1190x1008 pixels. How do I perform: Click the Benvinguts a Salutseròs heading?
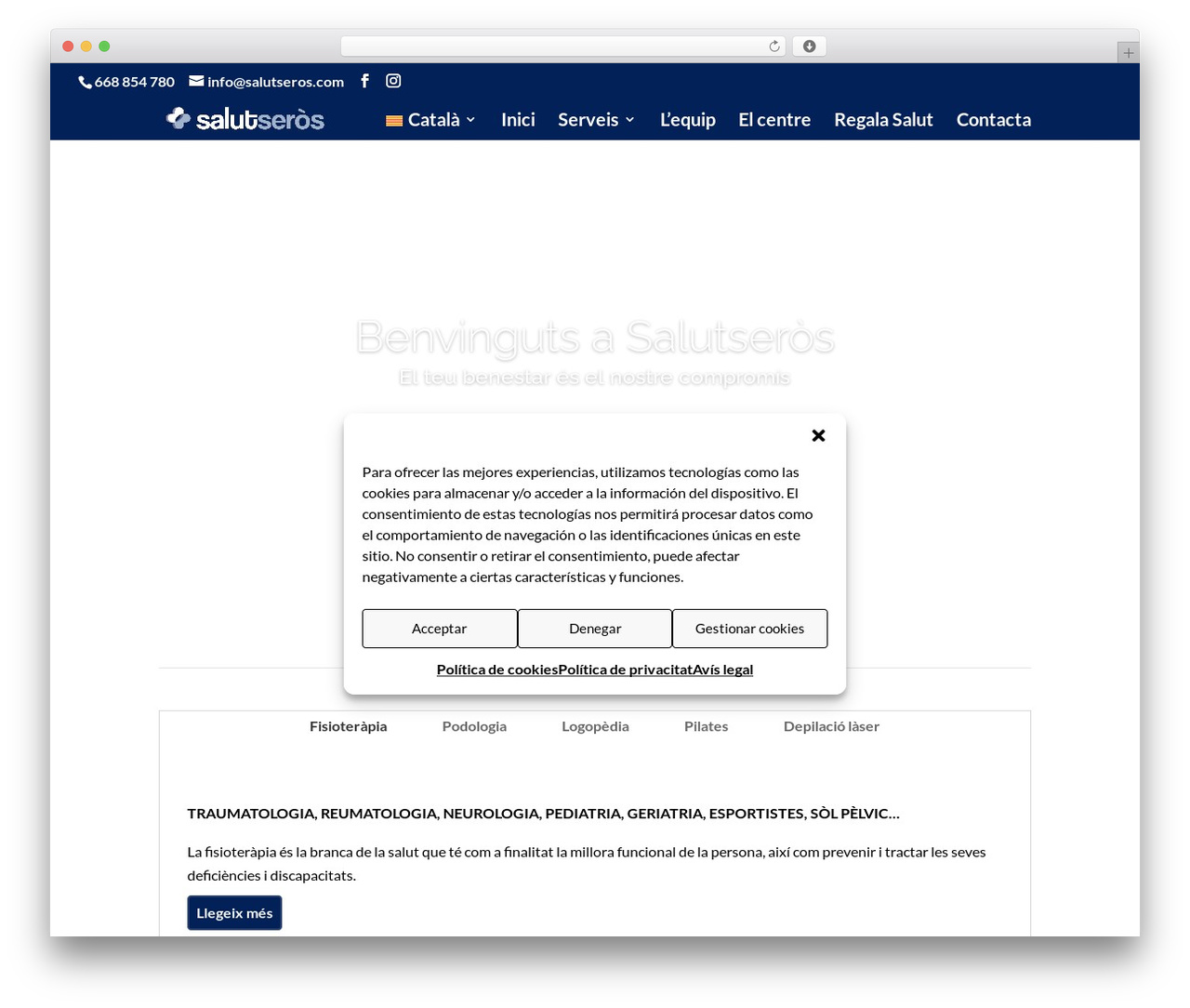595,337
